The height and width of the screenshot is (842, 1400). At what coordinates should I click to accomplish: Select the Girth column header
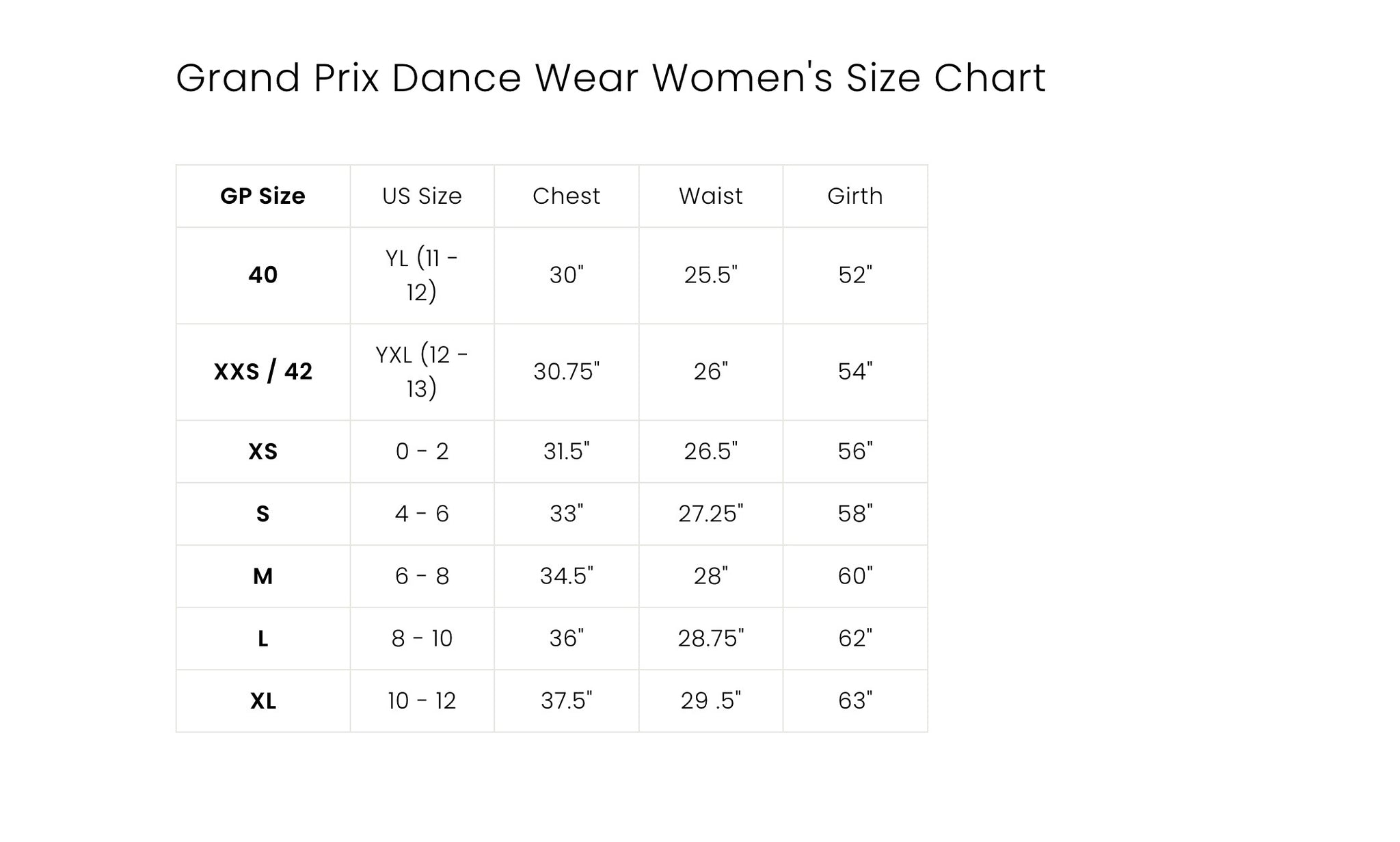[855, 196]
